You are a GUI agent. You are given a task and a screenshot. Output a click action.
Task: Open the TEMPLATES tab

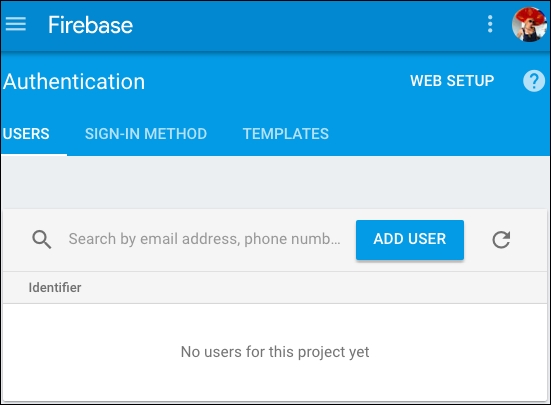[286, 134]
